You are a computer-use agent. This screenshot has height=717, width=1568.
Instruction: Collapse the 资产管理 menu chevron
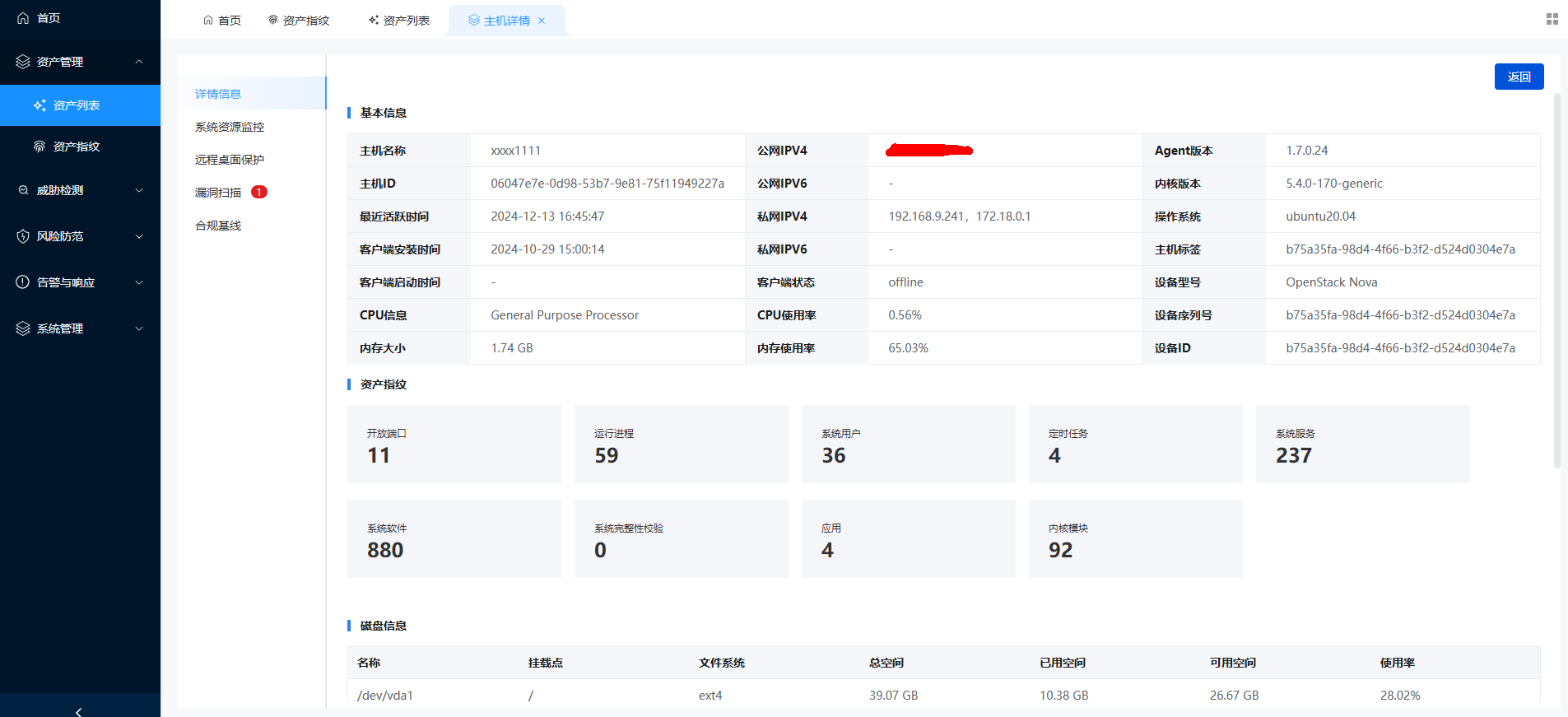point(139,62)
